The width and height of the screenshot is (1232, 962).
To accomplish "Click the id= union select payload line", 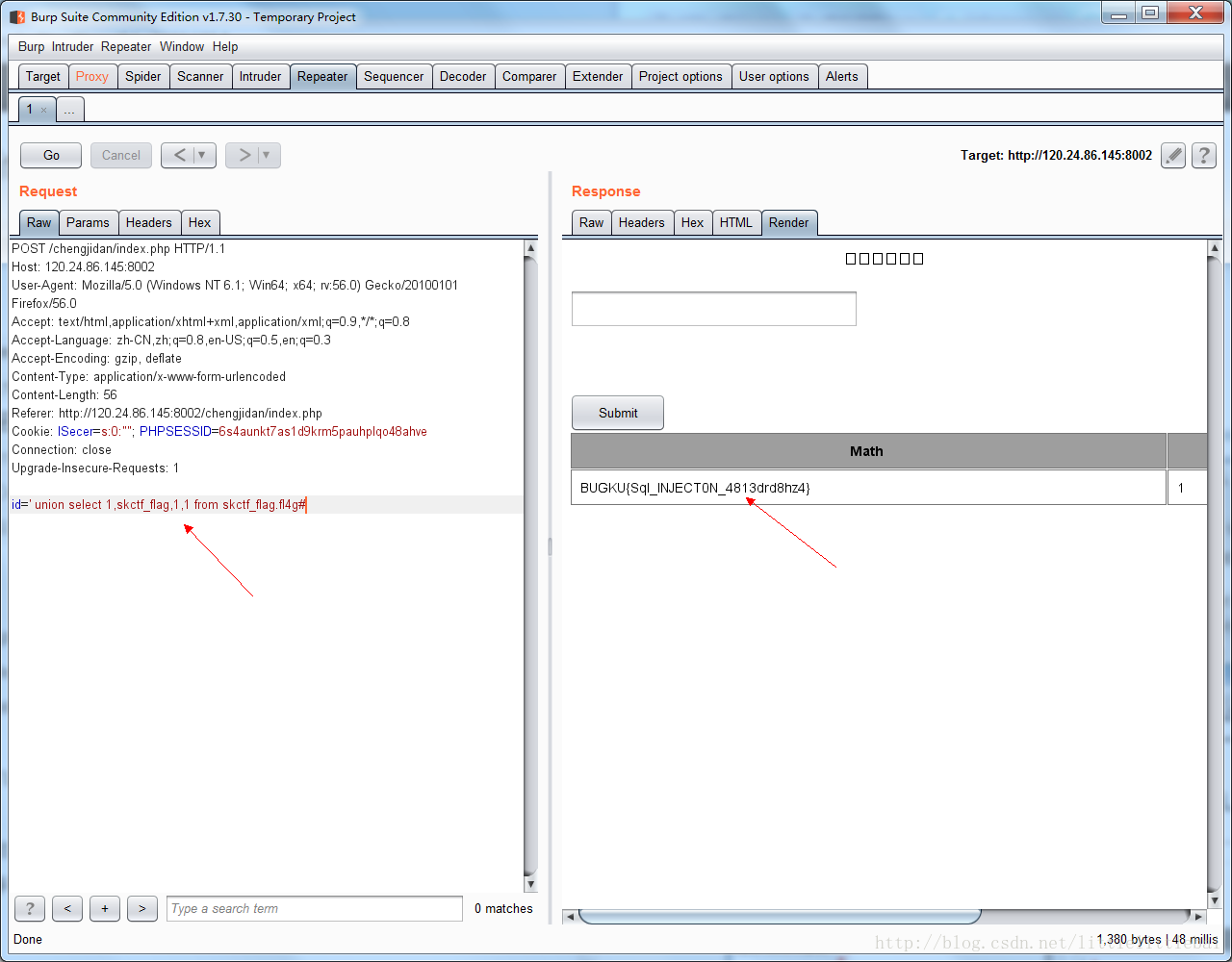I will [159, 504].
